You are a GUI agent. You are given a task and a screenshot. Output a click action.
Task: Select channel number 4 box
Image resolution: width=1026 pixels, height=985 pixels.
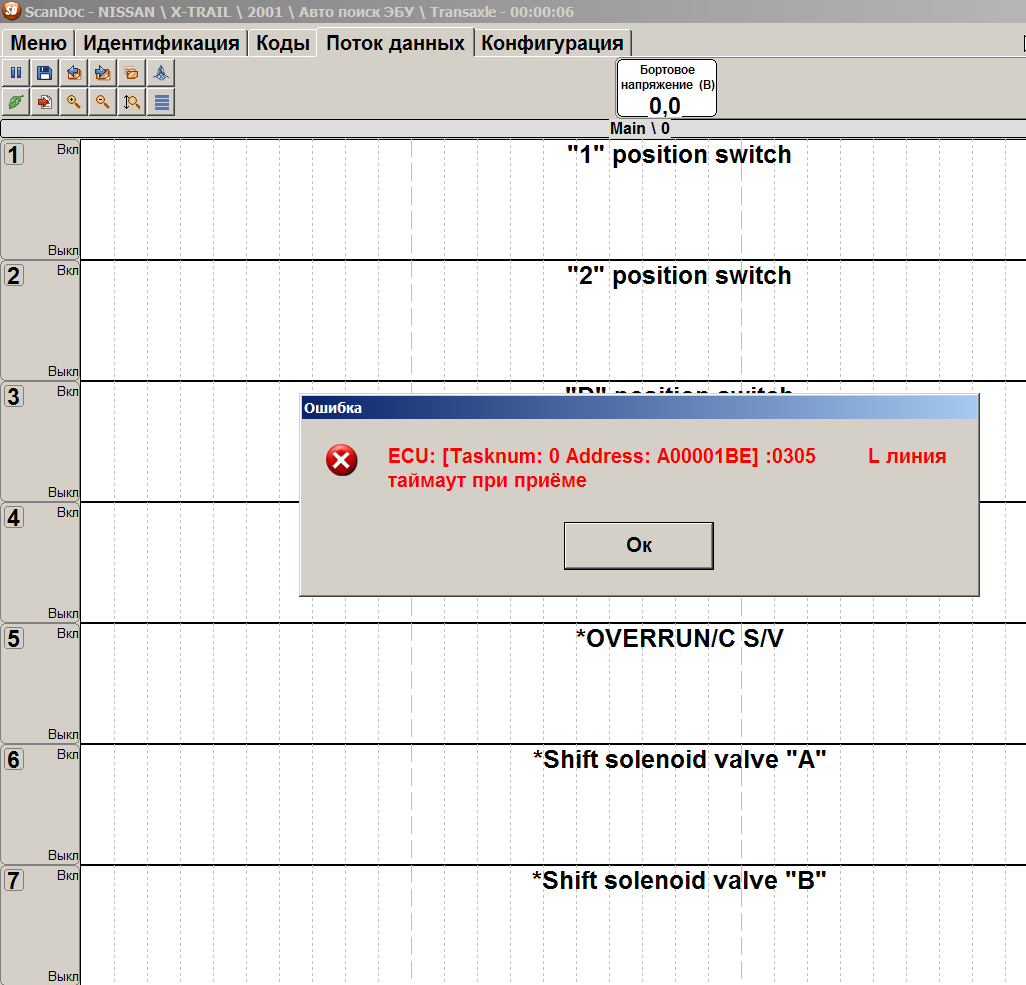(x=14, y=518)
